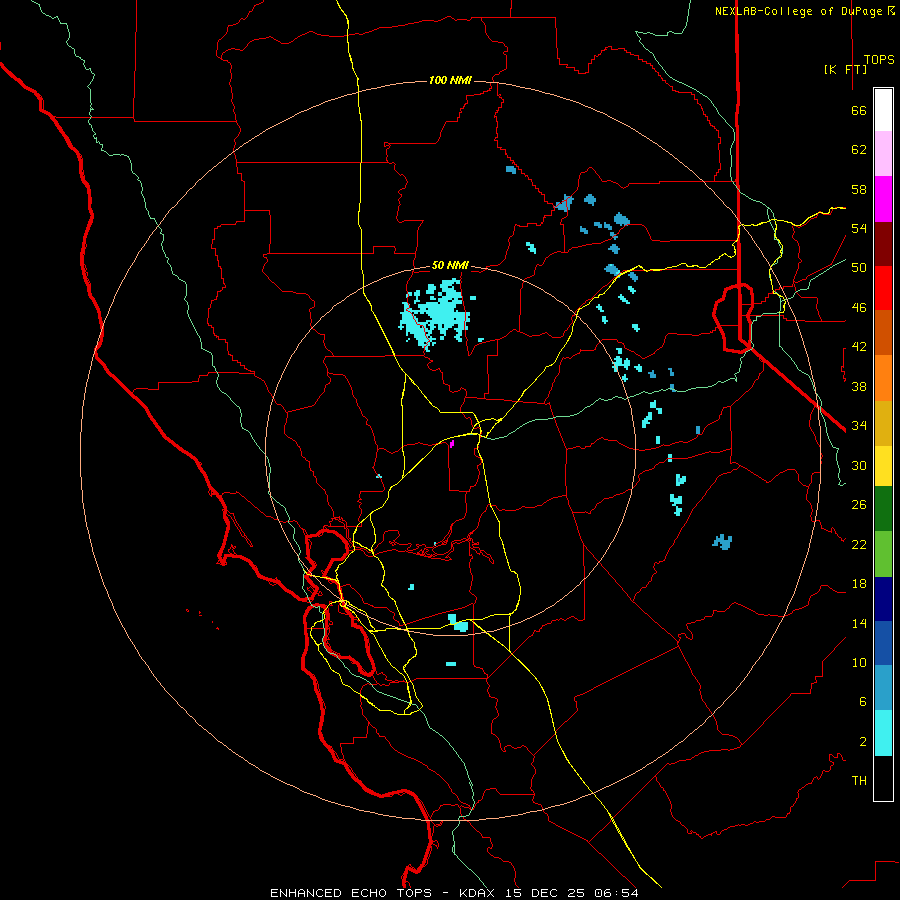Click the cyan 10 legend swatch
Screen dimensions: 900x900
(883, 733)
